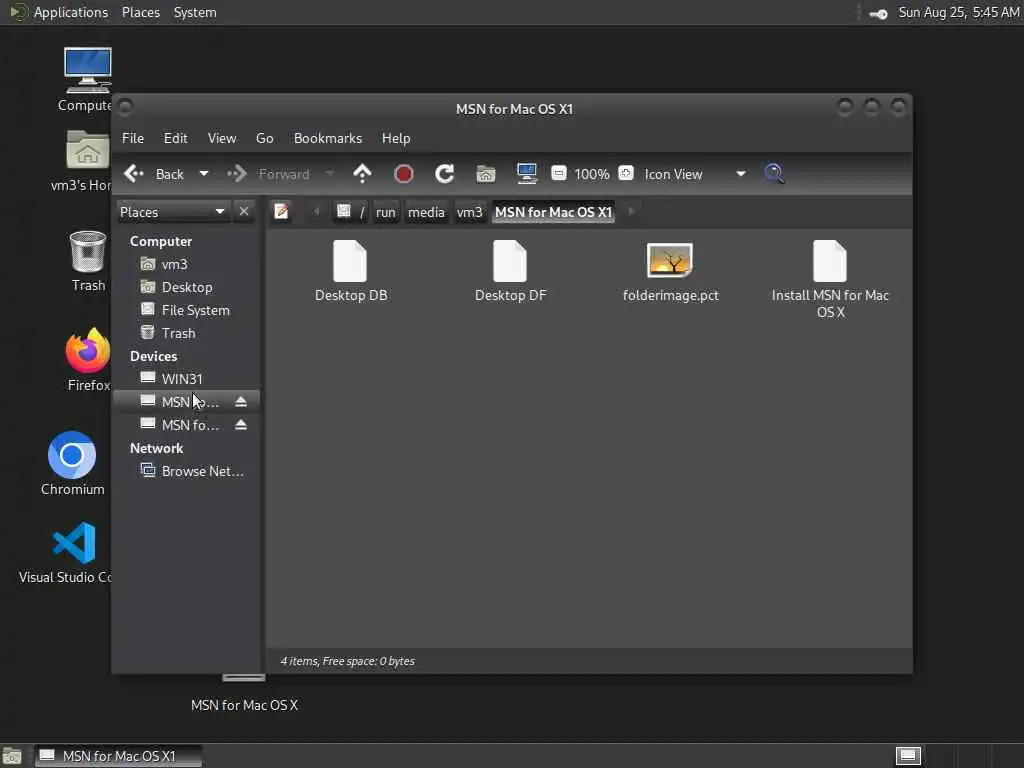
Task: Open the Places sidebar type dropdown
Action: pos(172,212)
